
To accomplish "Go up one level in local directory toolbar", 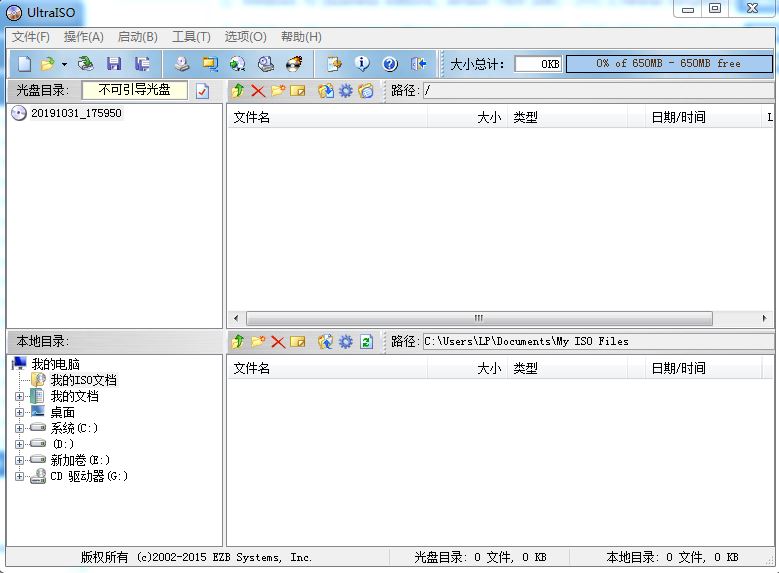I will point(237,341).
